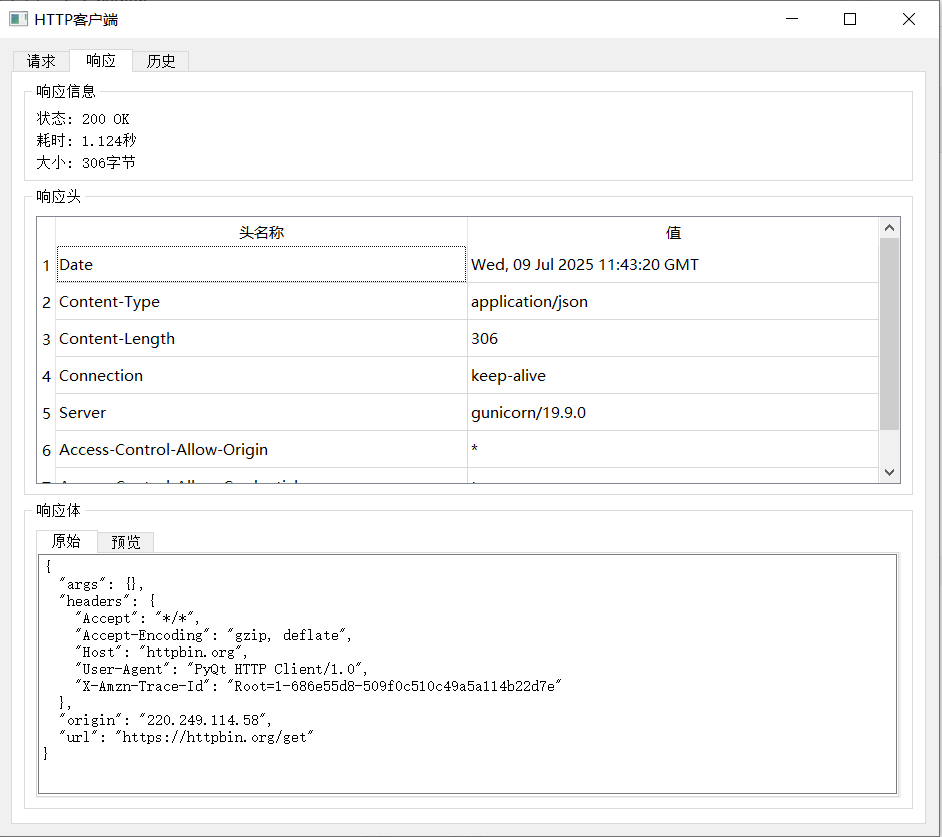Screen dimensions: 942x837
Task: Select the Access-Control-Allow-Origin cell
Action: [x=261, y=449]
